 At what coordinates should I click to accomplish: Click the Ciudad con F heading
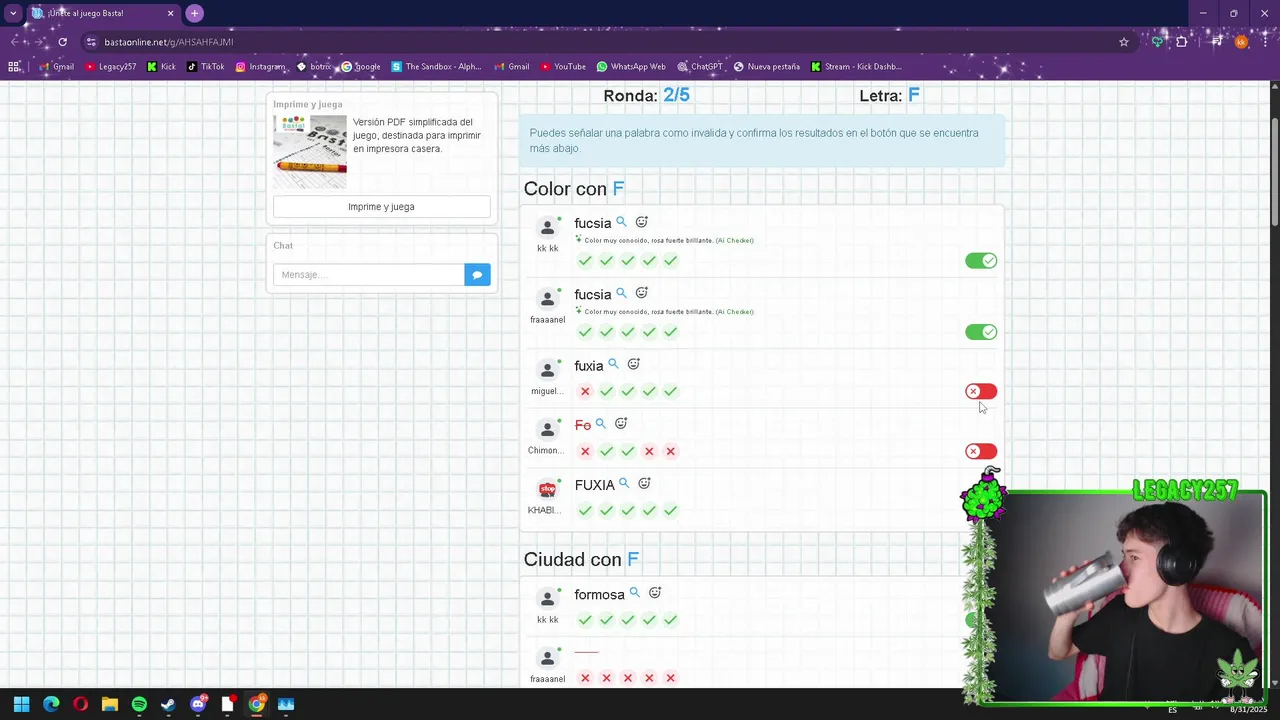581,560
